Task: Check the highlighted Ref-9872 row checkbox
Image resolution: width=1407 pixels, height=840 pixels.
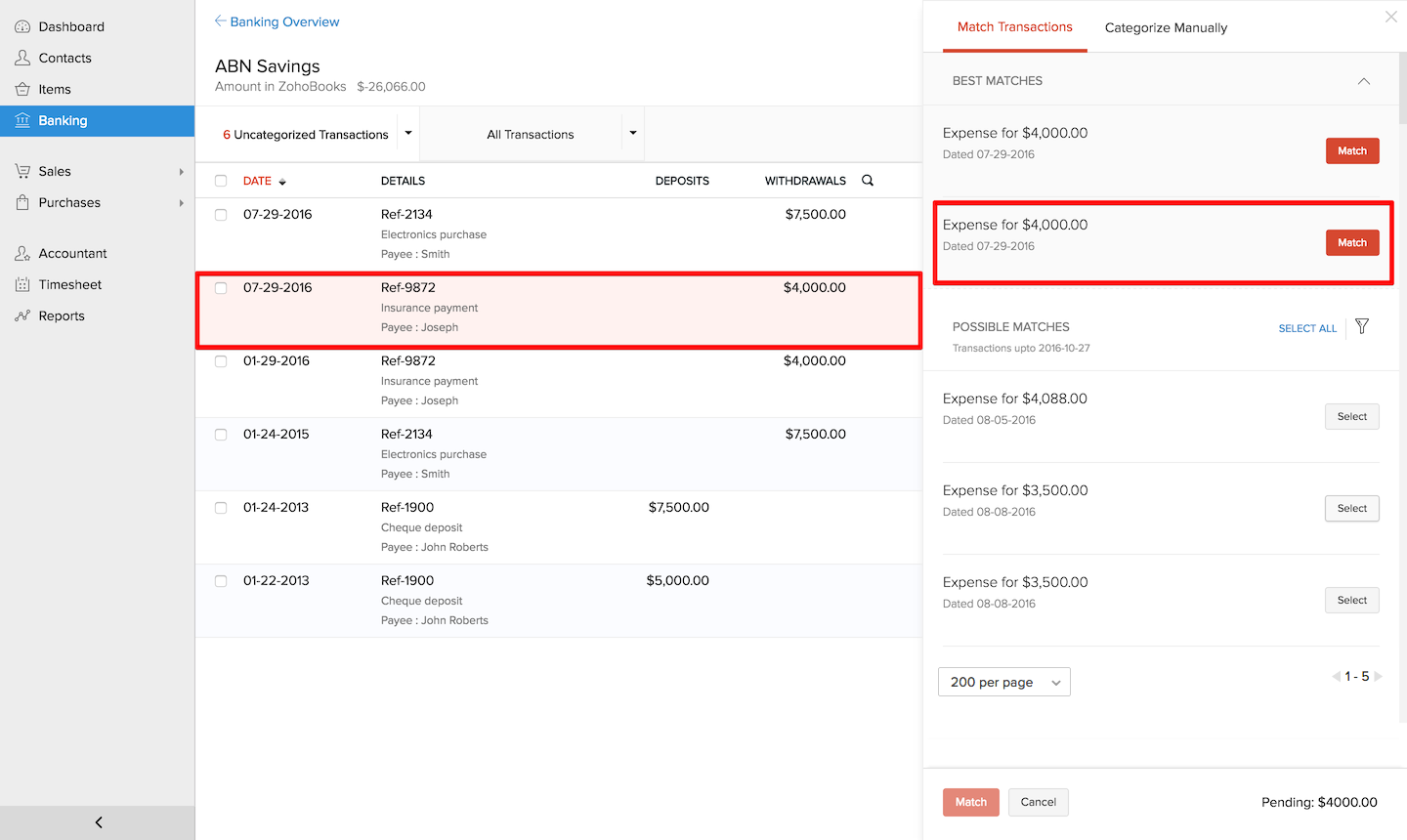Action: 221,288
